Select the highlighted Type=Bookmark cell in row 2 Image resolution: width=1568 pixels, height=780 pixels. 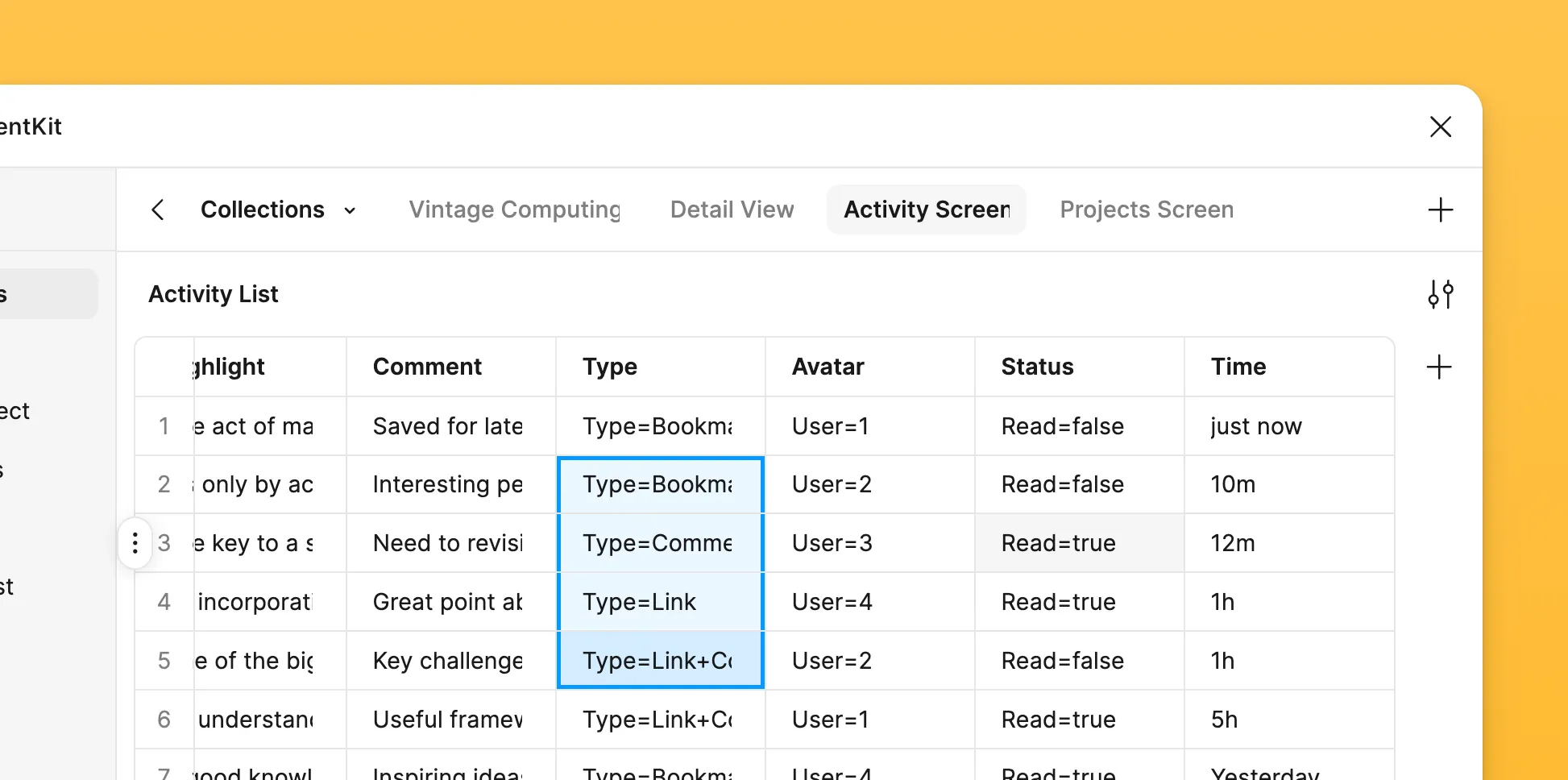coord(660,484)
